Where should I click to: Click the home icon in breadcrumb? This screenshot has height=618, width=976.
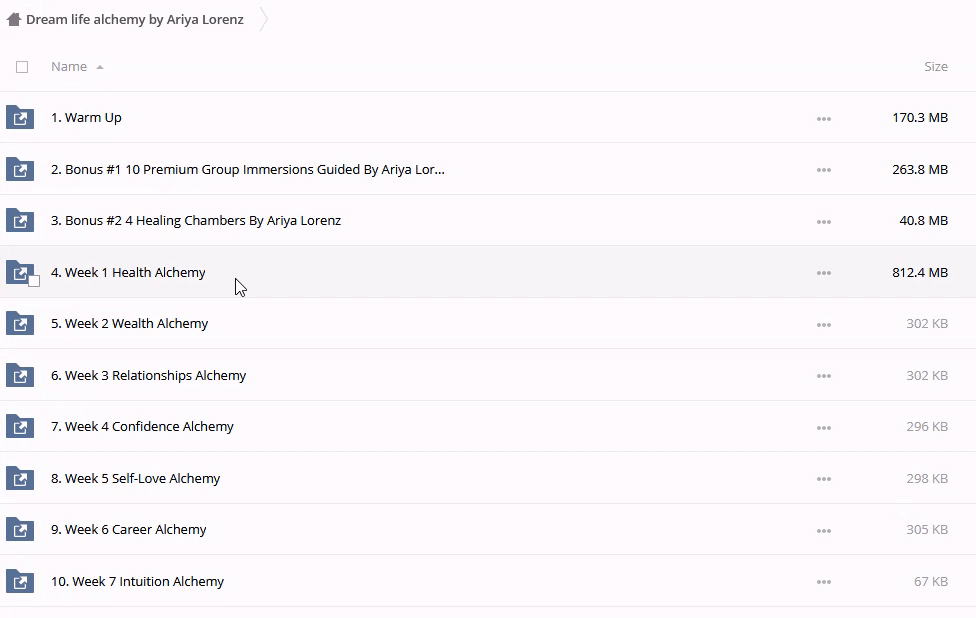click(x=14, y=19)
